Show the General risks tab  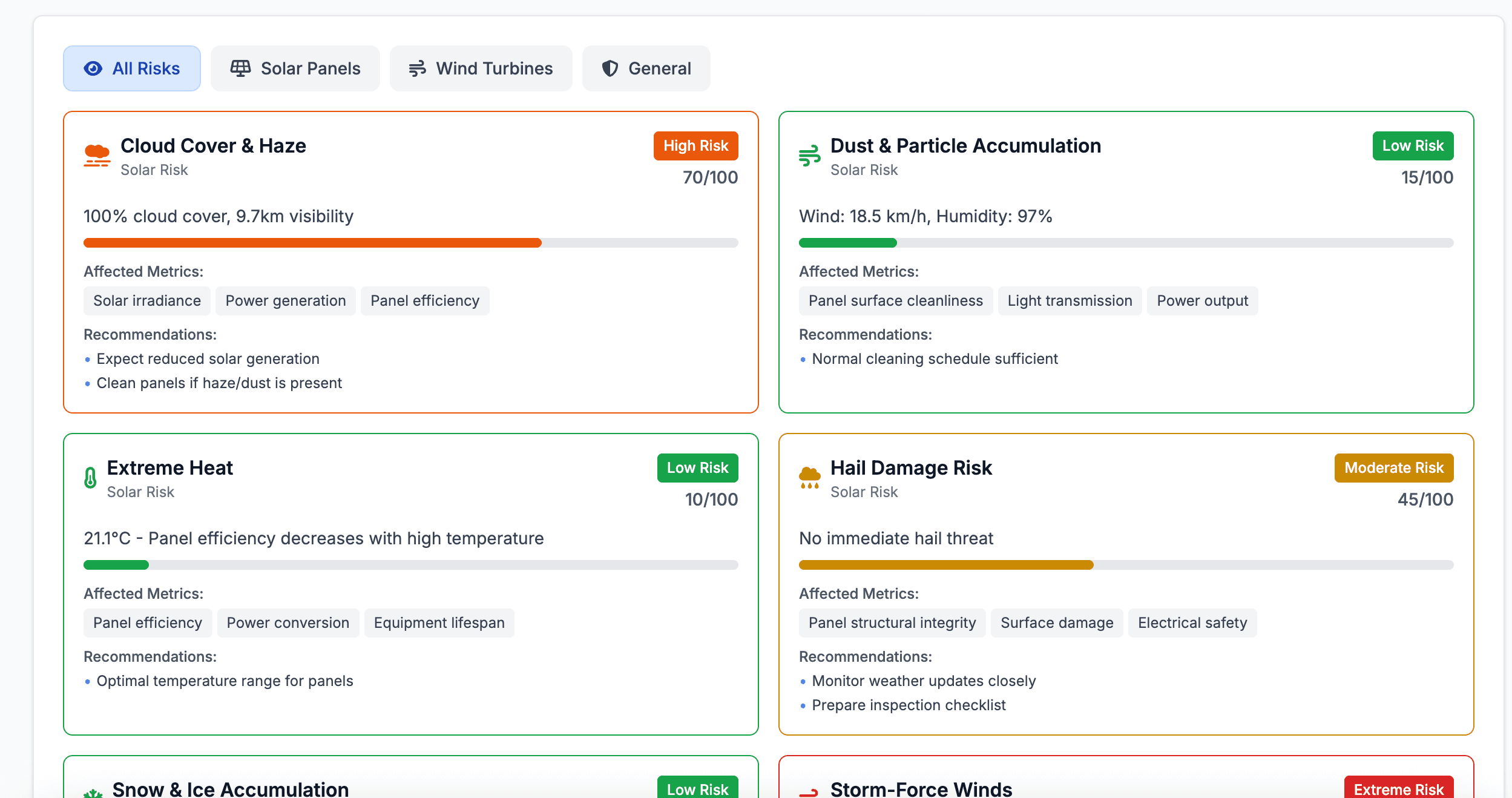(646, 68)
